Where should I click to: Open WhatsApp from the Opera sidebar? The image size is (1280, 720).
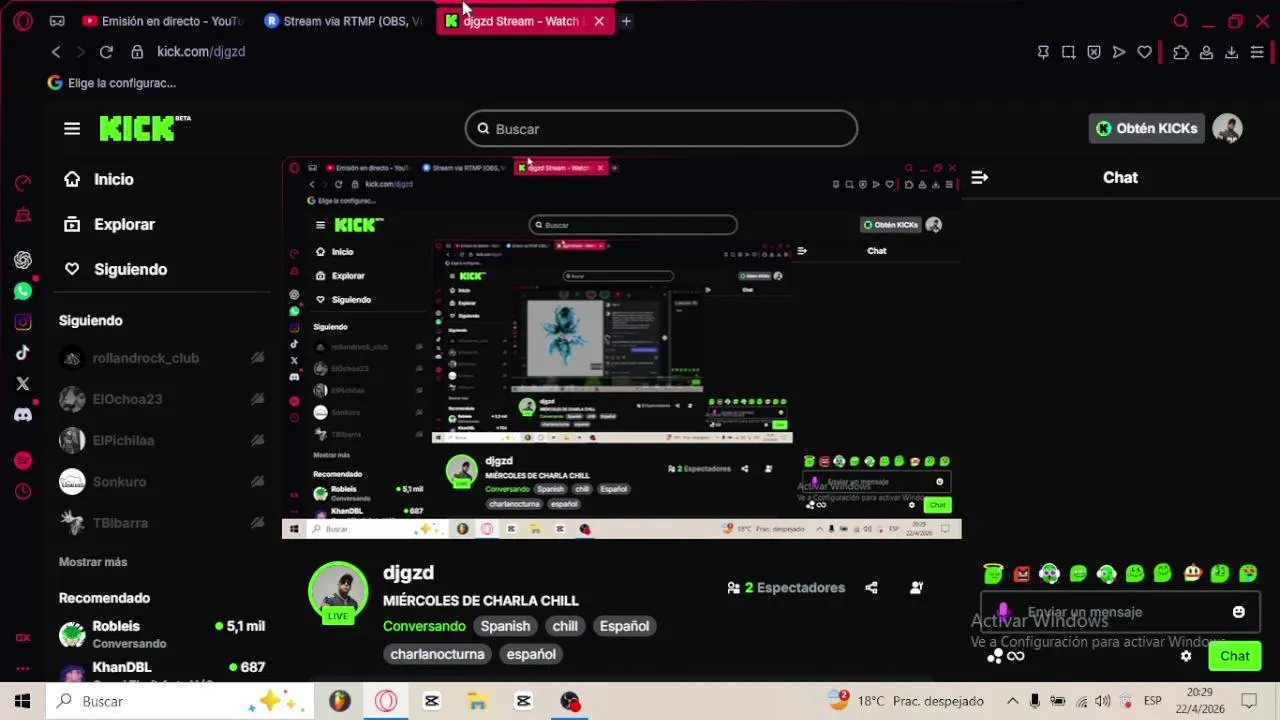click(23, 291)
